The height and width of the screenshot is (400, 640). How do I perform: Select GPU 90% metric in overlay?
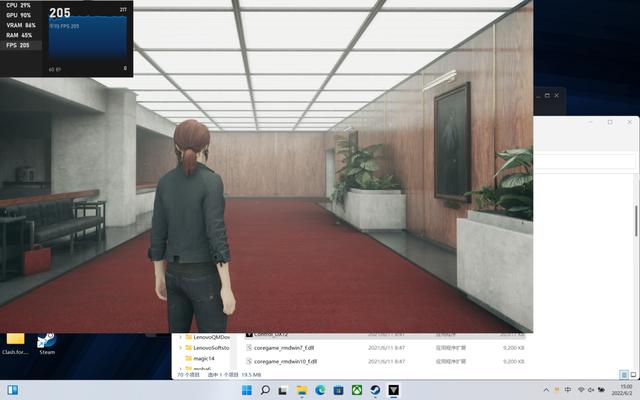tap(19, 15)
